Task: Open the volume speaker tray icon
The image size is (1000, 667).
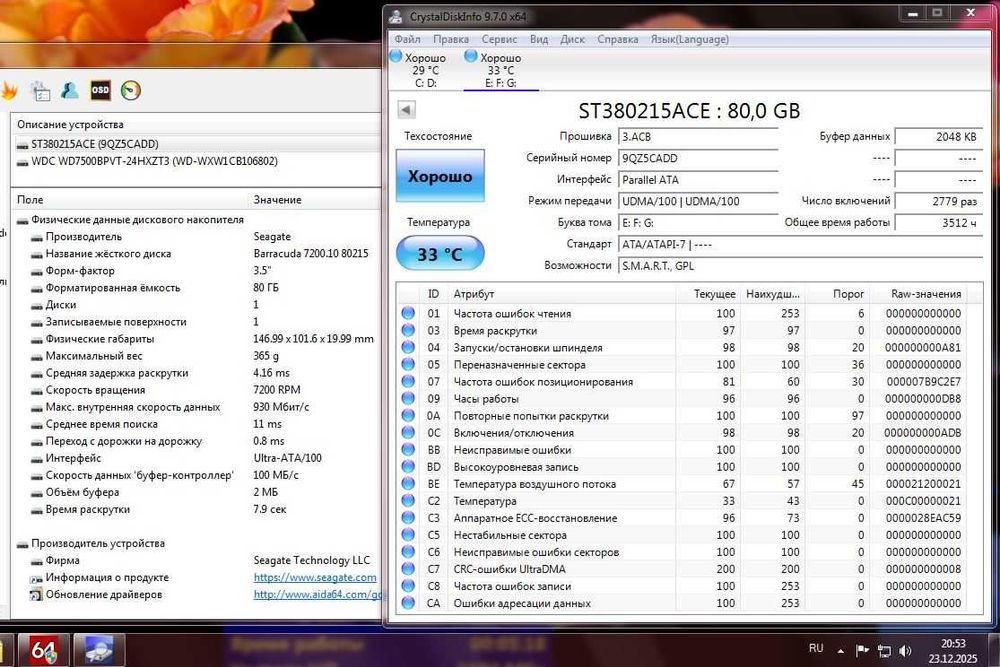Action: (905, 650)
